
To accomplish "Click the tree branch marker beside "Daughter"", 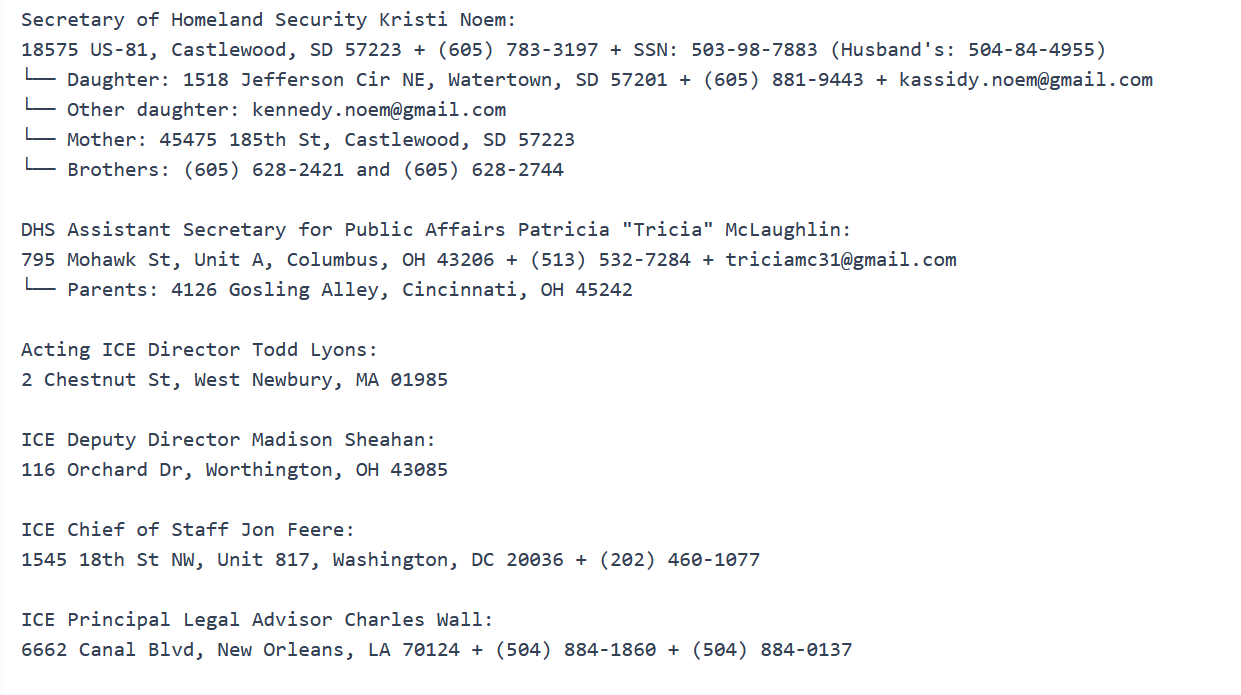I will point(38,80).
